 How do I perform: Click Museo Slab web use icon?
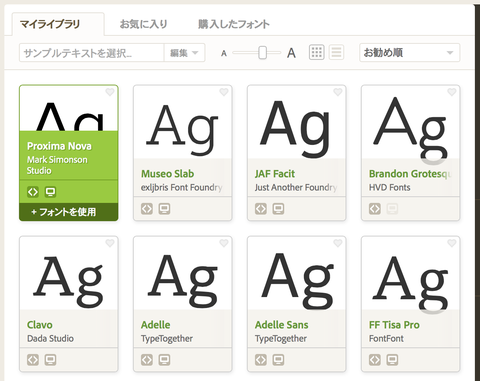click(147, 209)
